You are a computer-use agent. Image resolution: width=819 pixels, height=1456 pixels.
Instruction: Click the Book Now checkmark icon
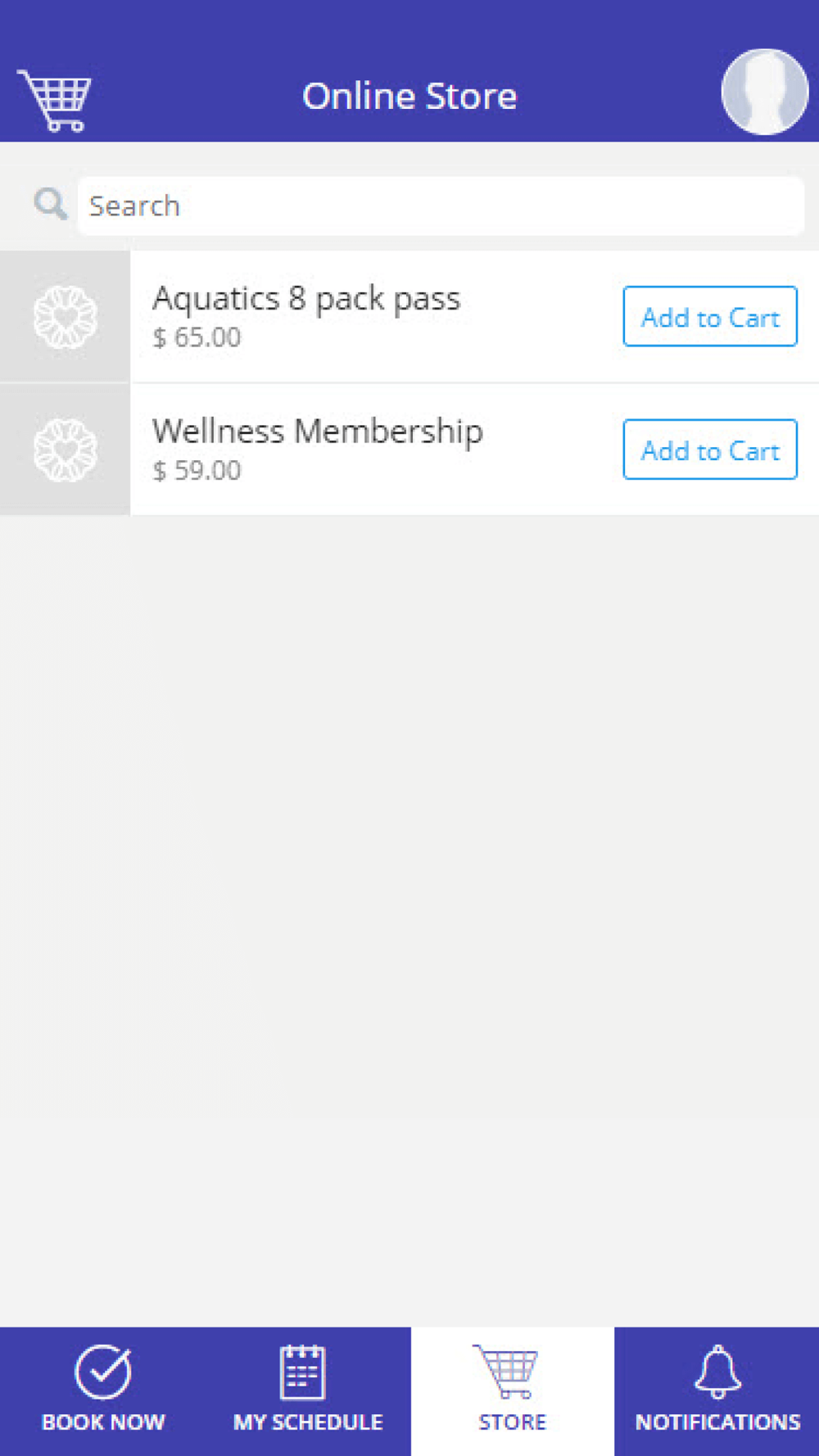[x=103, y=1372]
